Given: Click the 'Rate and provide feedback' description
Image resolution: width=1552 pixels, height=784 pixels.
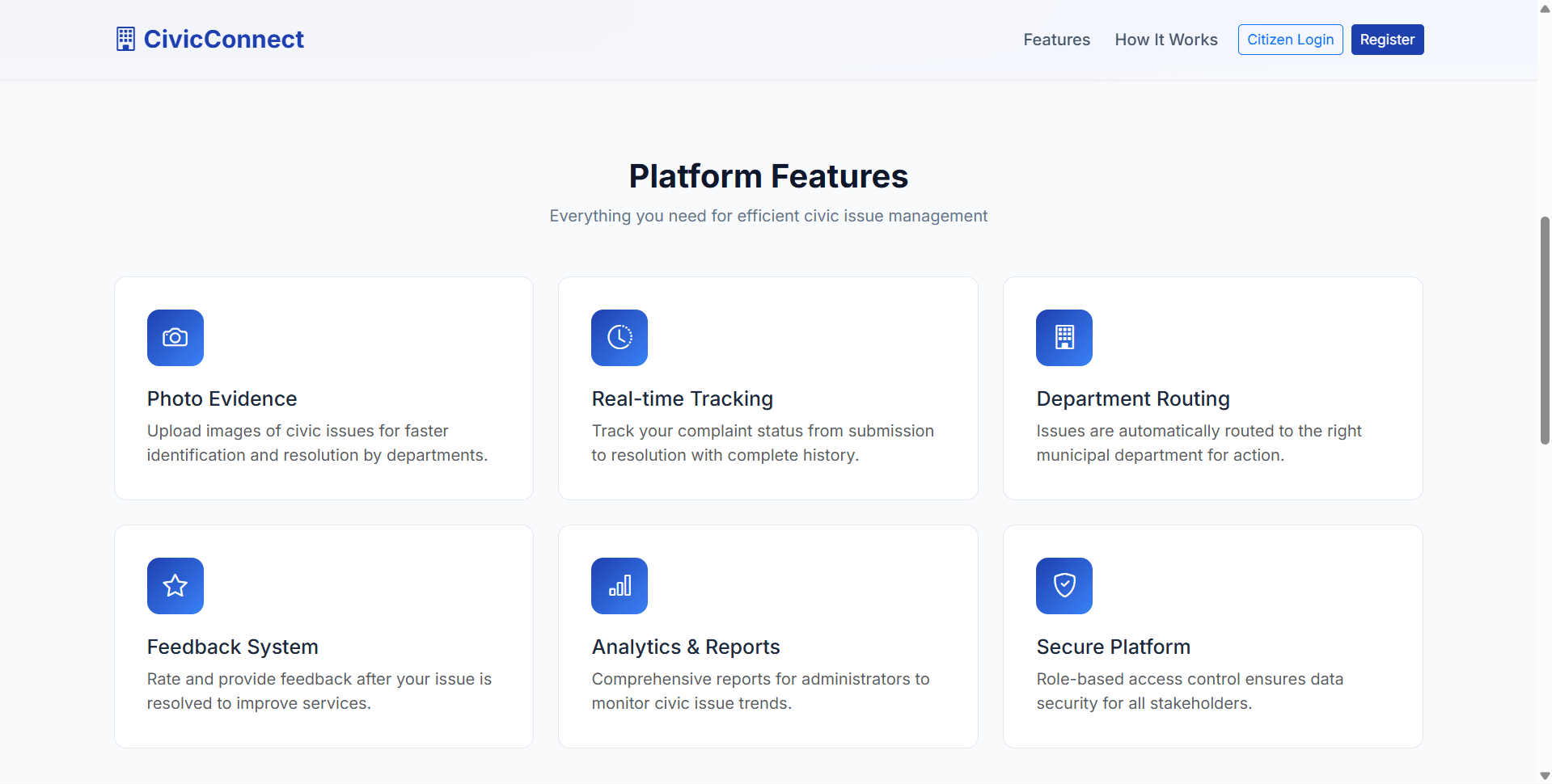Looking at the screenshot, I should [319, 691].
